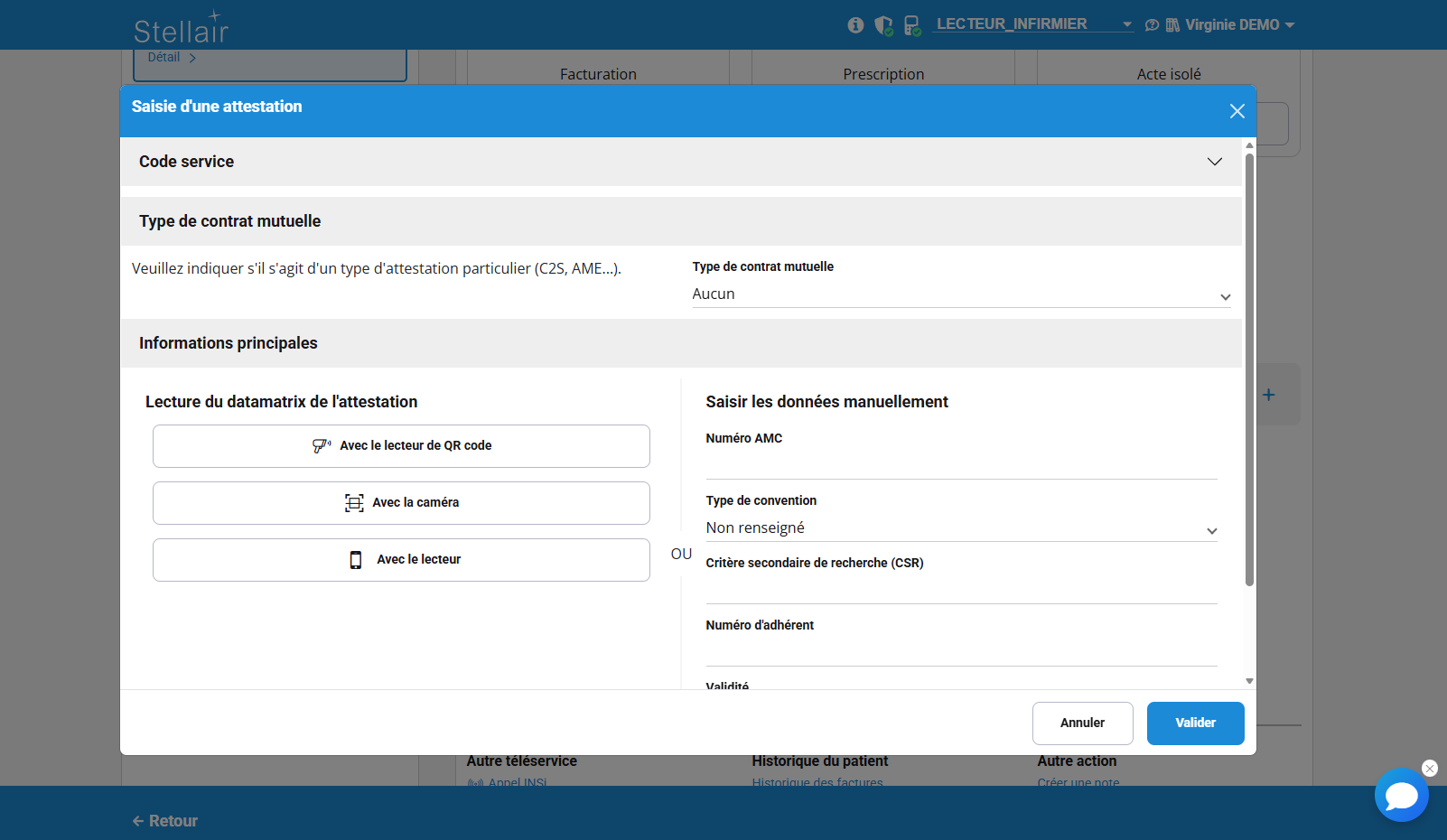Focus the Critère secondaire de recherche (CSR) field

[x=962, y=590]
